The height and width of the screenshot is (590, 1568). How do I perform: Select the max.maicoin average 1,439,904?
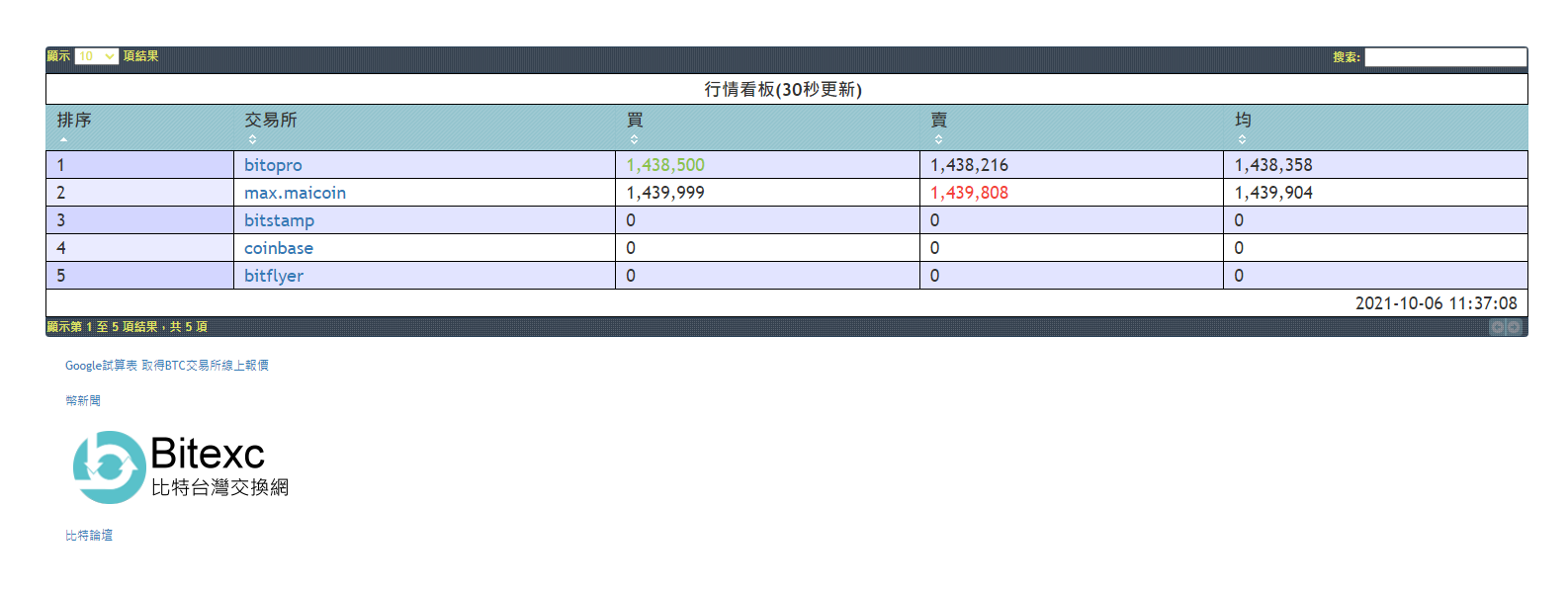tap(1273, 193)
